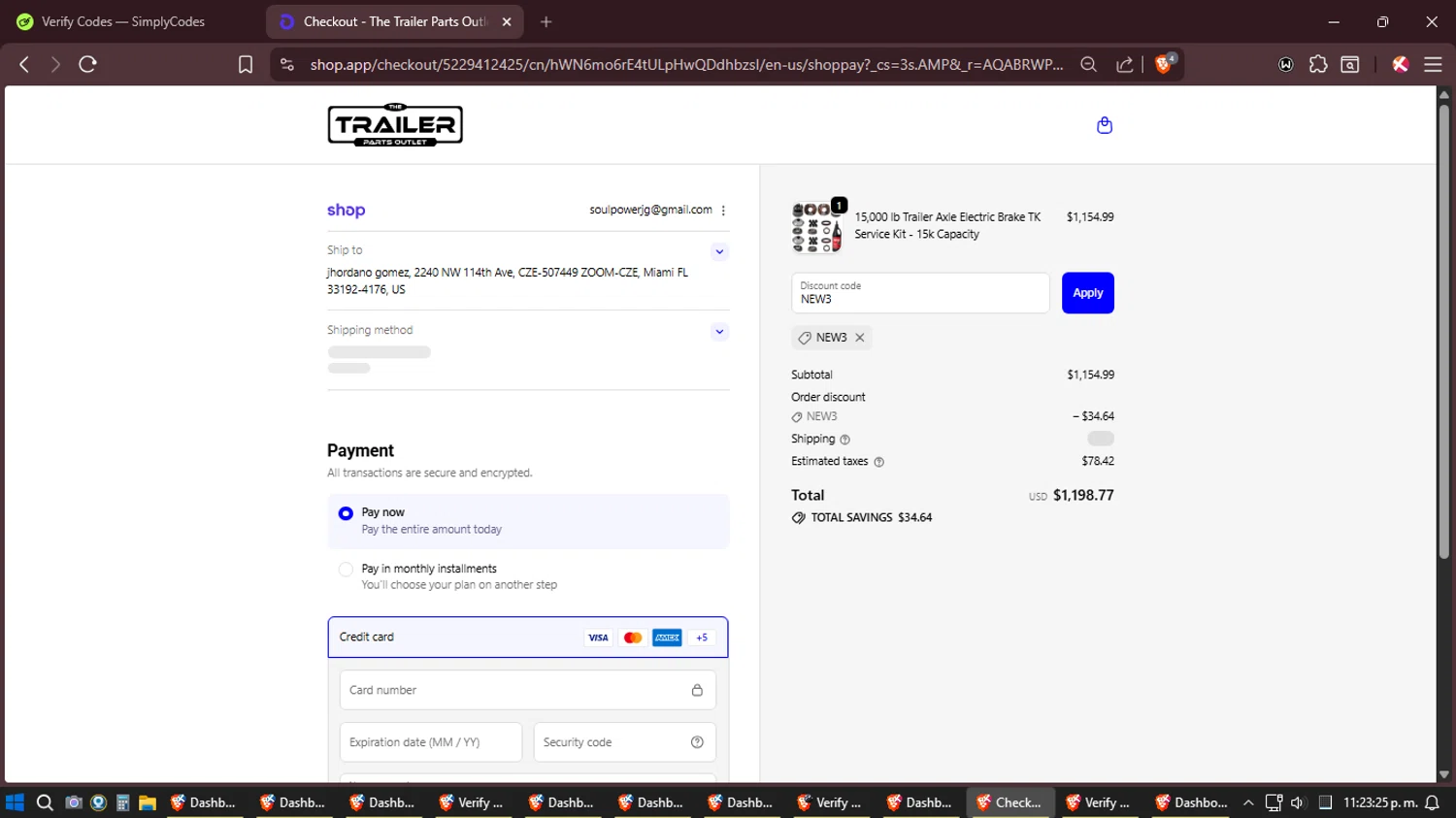Screen dimensions: 1456x818
Task: Choose Pay in monthly installments
Action: 346,570
